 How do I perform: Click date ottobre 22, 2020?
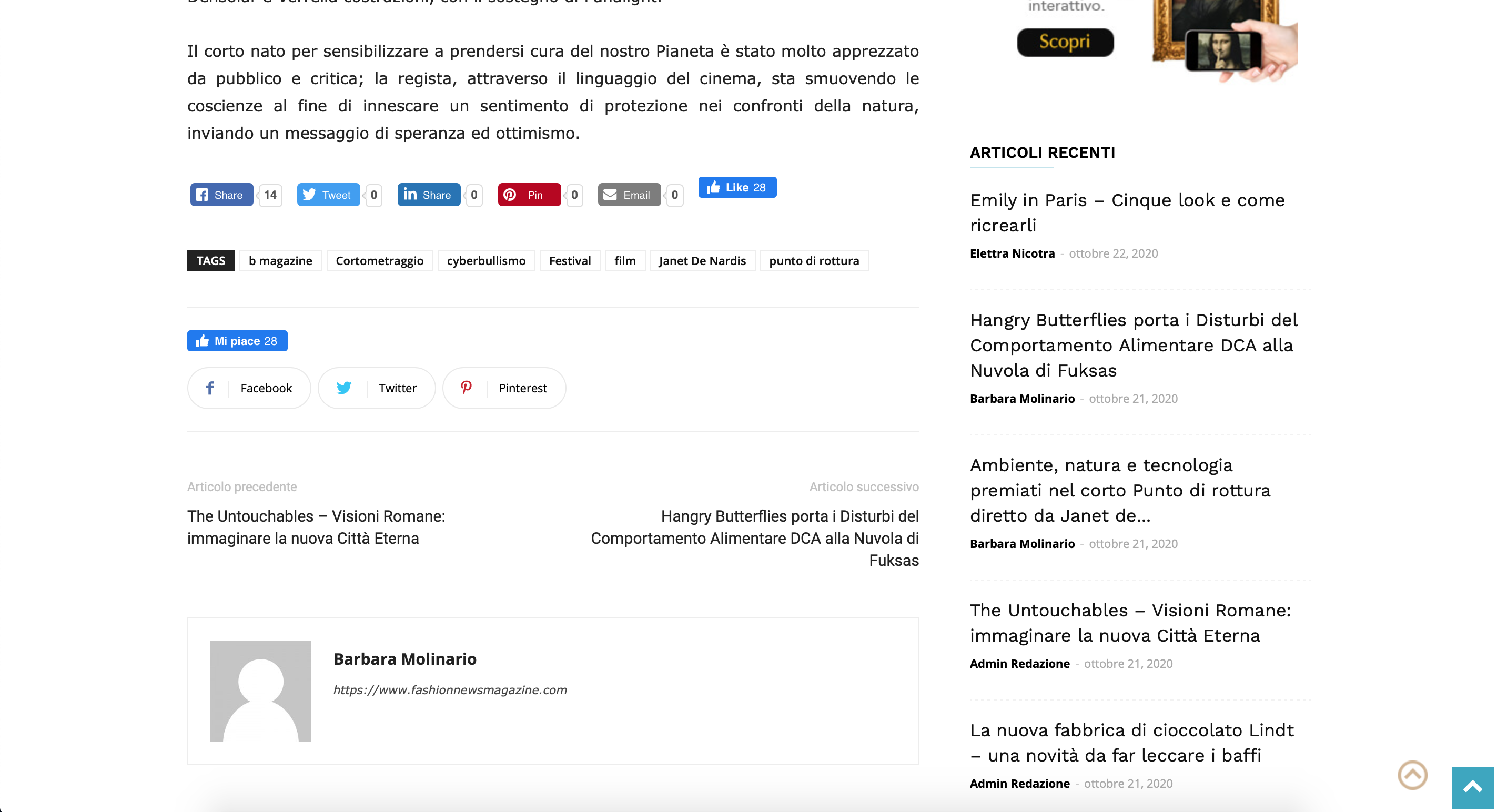tap(1113, 253)
